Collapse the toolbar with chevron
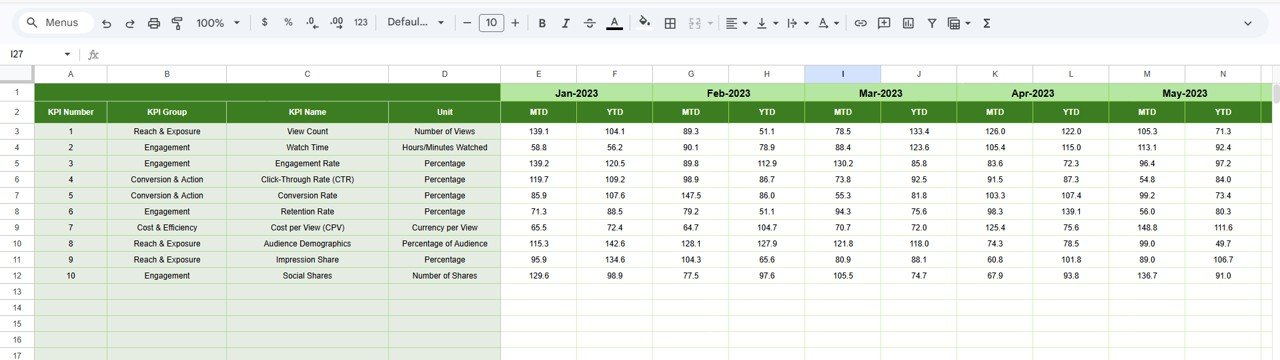Screen dimensions: 1280x360 [1247, 22]
